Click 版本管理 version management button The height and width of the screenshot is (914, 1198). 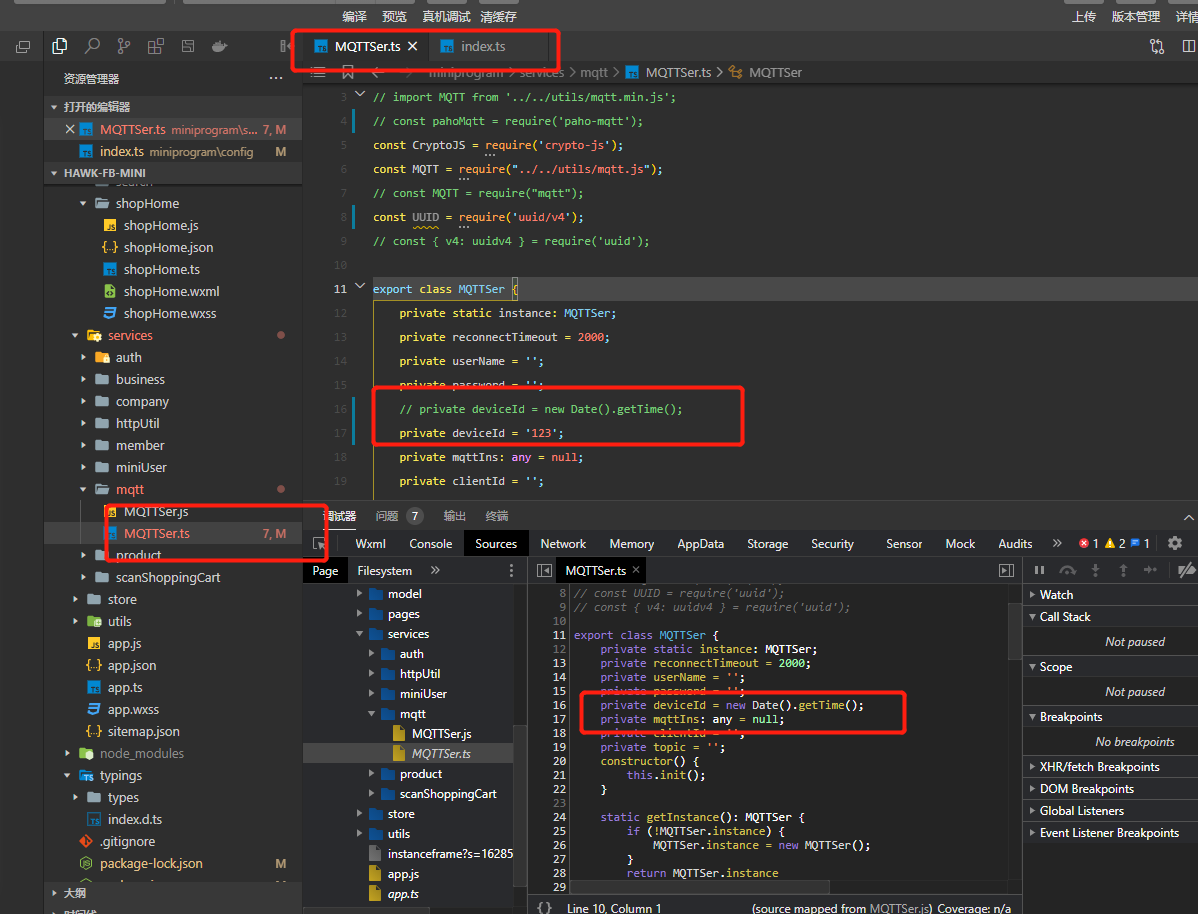click(1135, 17)
